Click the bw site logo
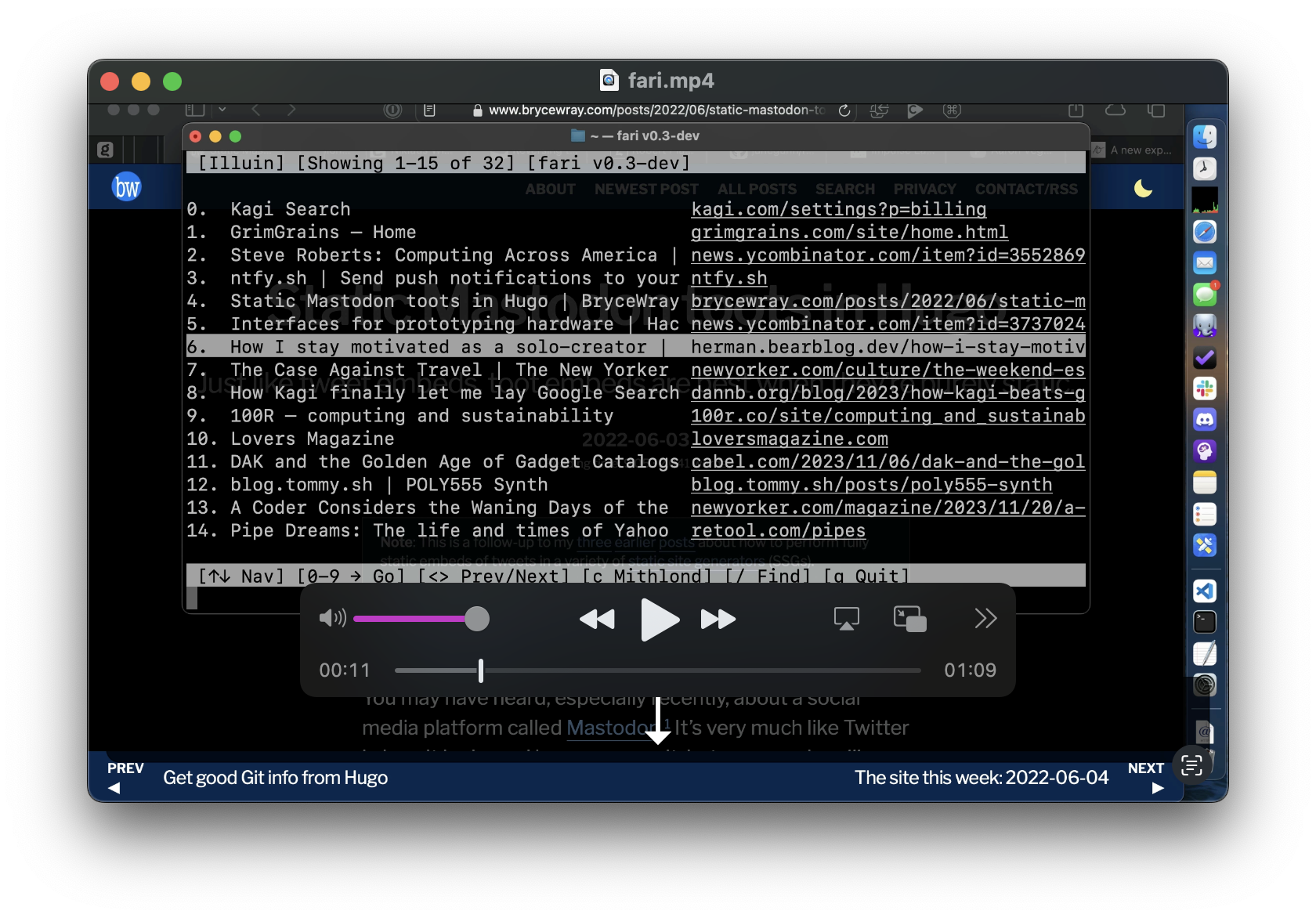 (126, 187)
